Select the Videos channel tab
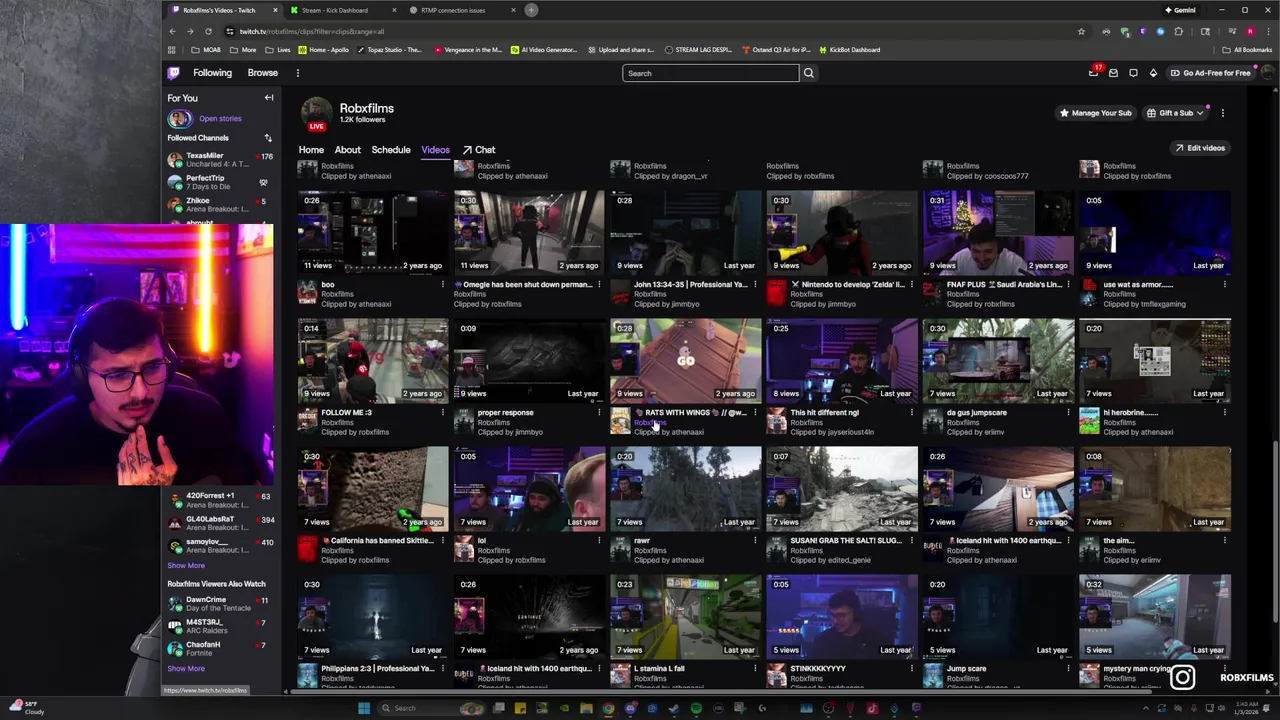Viewport: 1280px width, 720px height. click(x=435, y=150)
